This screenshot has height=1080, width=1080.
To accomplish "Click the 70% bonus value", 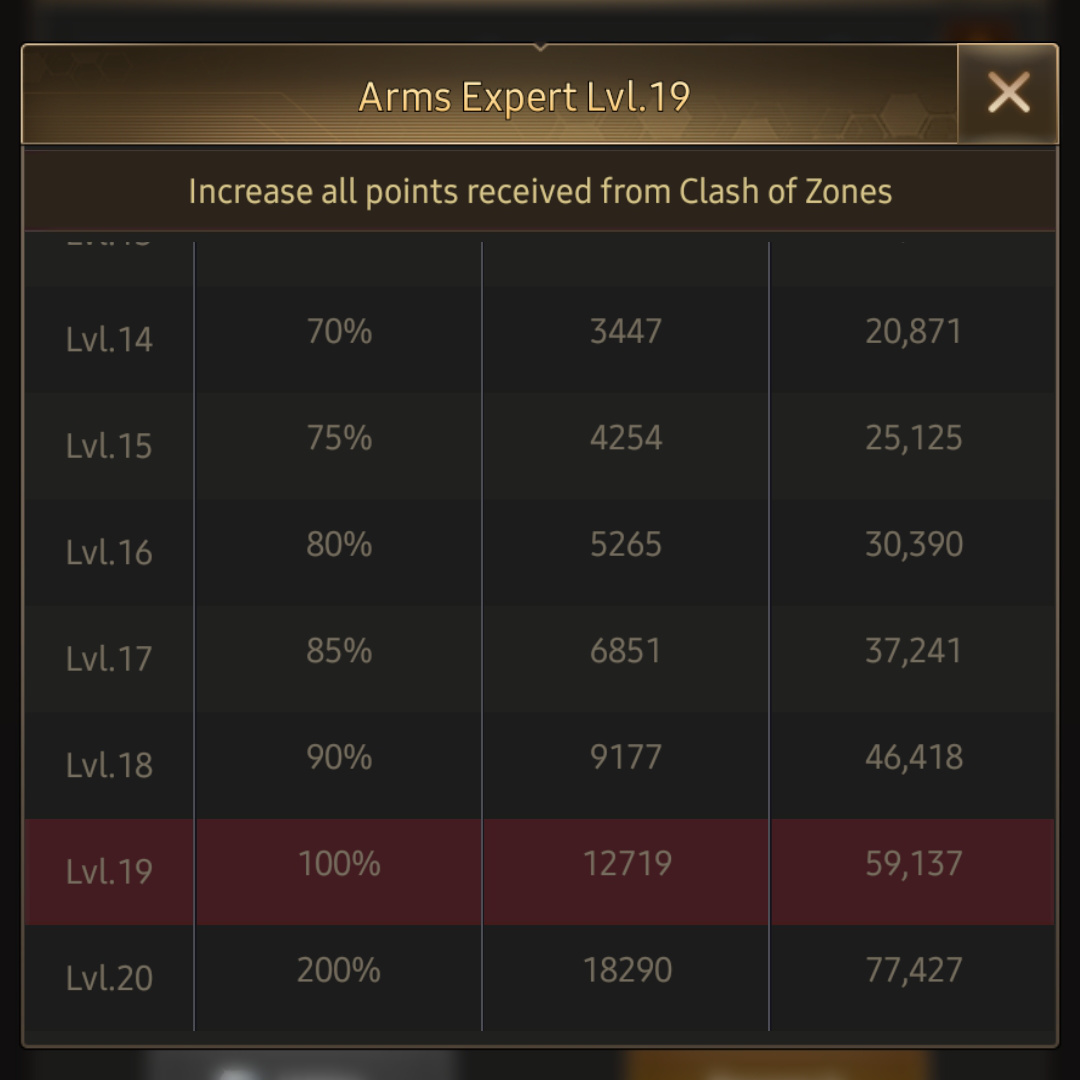I will point(339,331).
